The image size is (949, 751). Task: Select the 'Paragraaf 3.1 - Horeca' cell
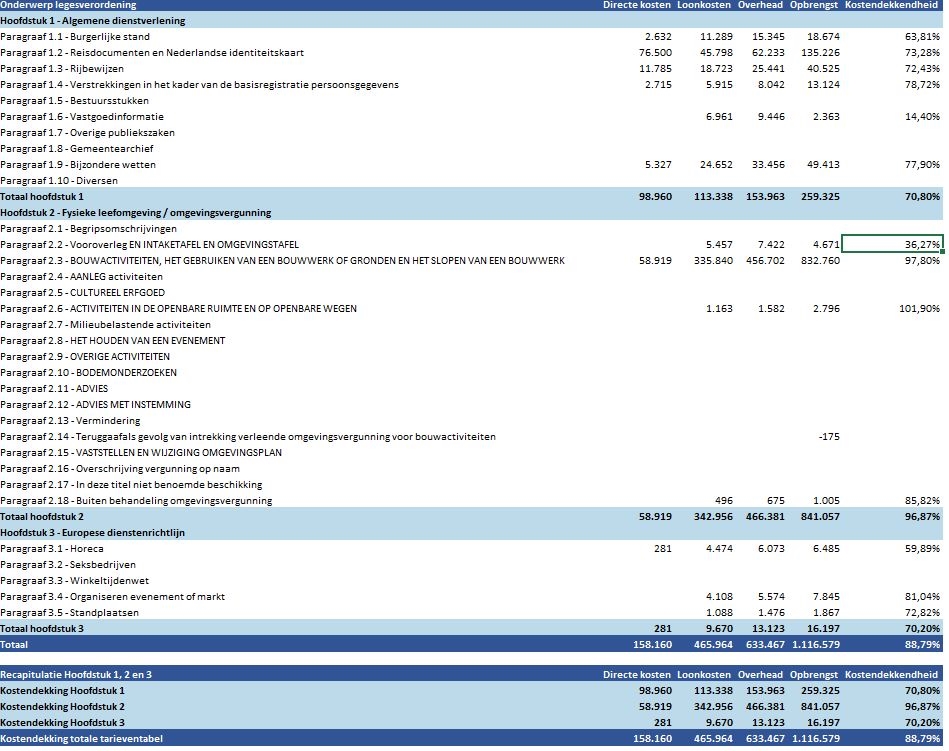coord(54,549)
